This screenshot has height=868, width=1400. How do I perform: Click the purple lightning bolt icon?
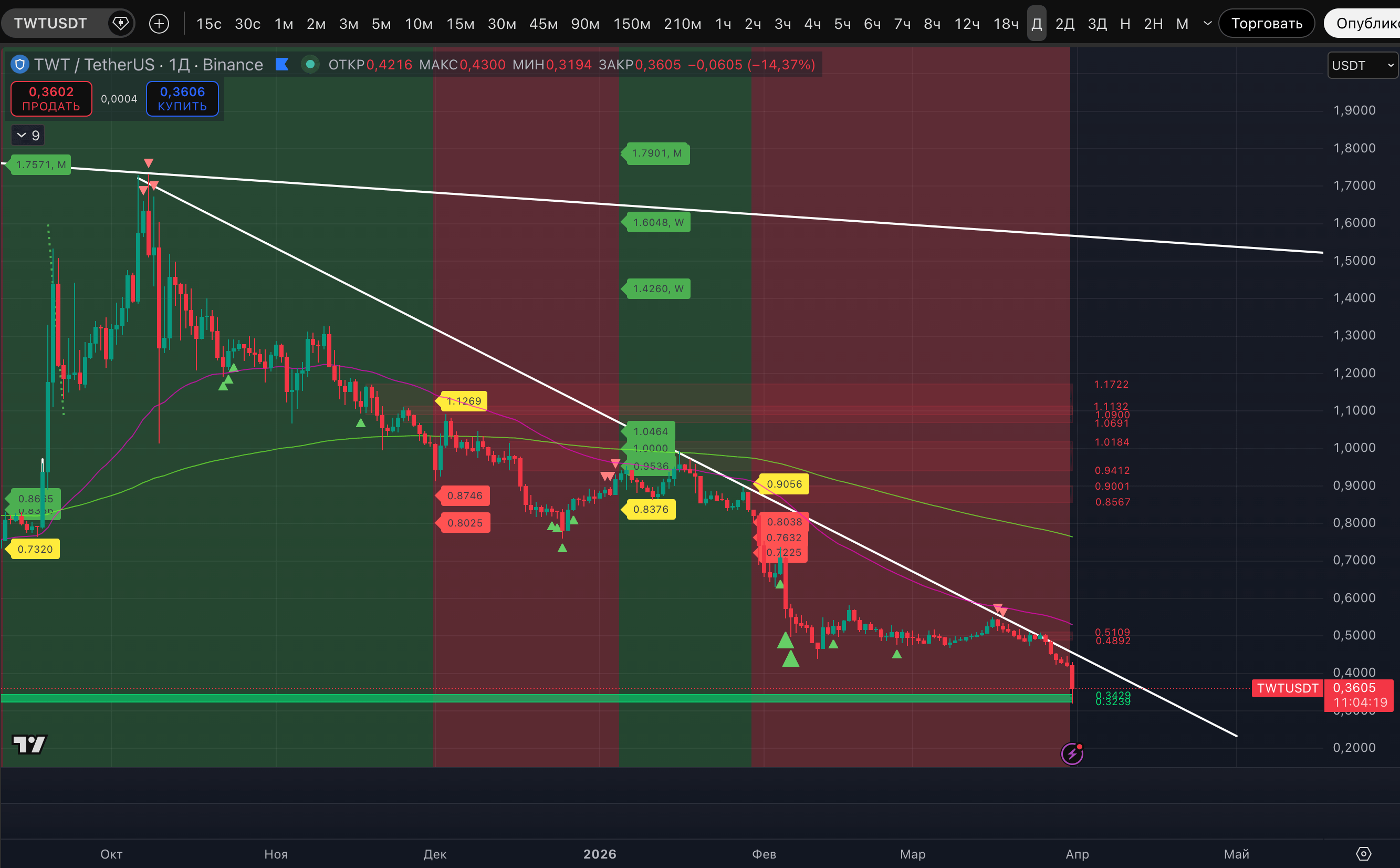[x=1072, y=754]
